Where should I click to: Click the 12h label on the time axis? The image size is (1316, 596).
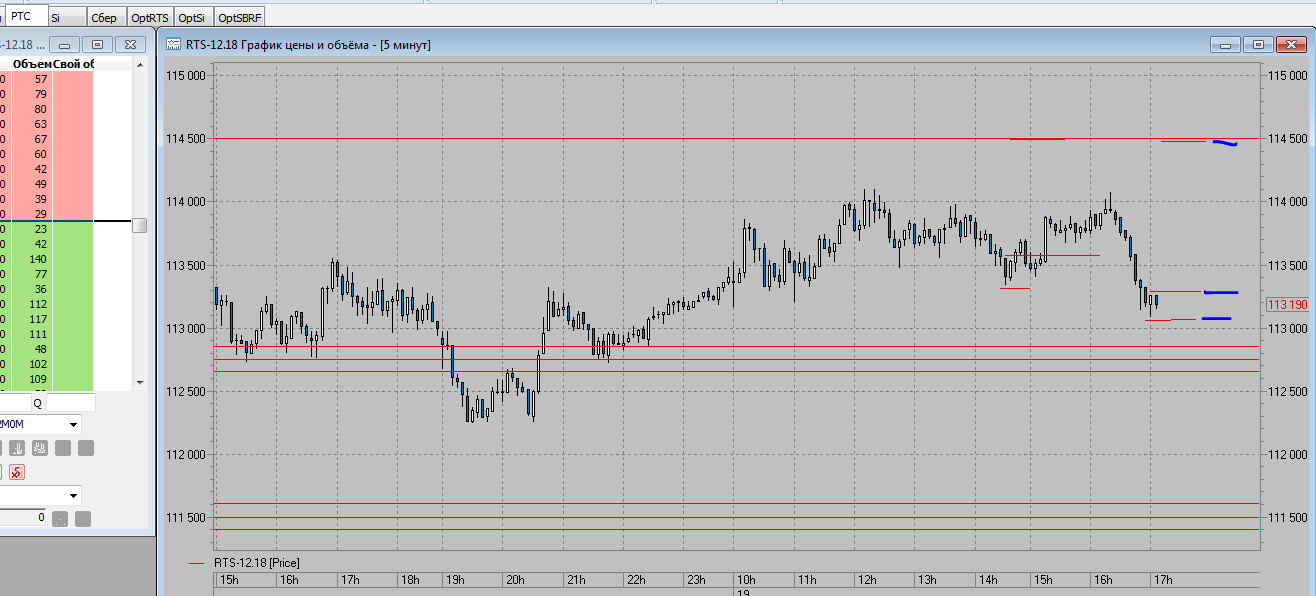pos(867,580)
